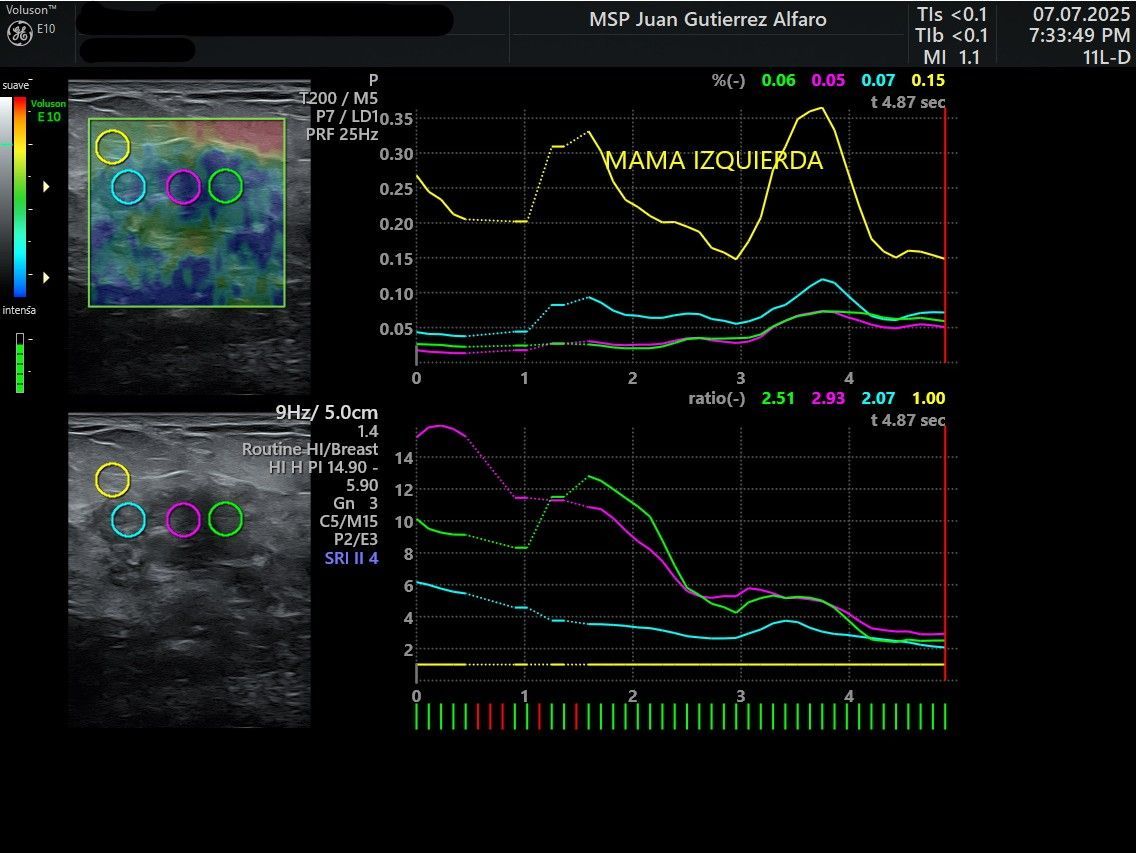Click the GE logo icon
Screen dimensions: 1136x853
point(20,33)
